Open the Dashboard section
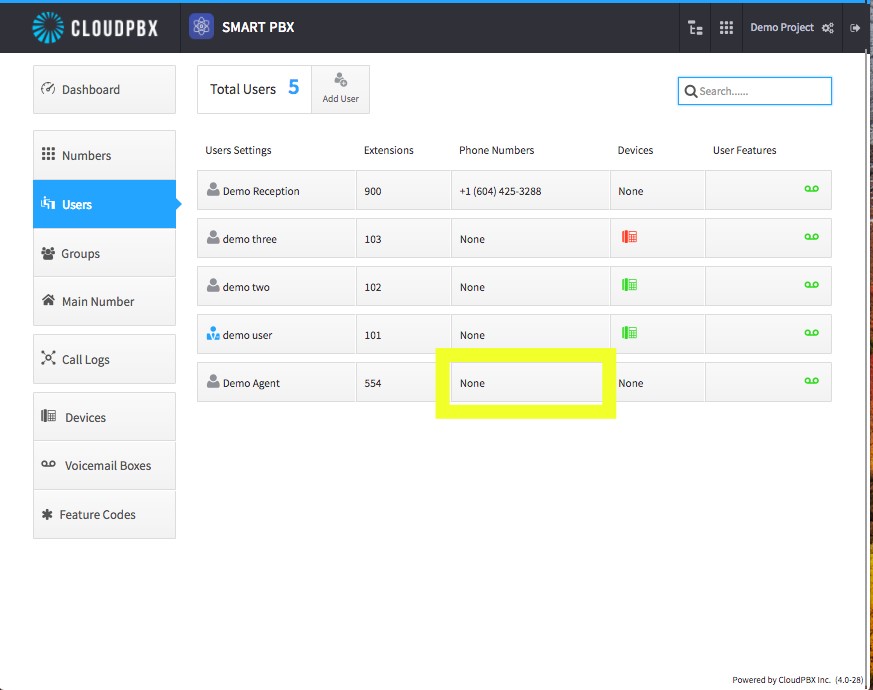 point(105,90)
